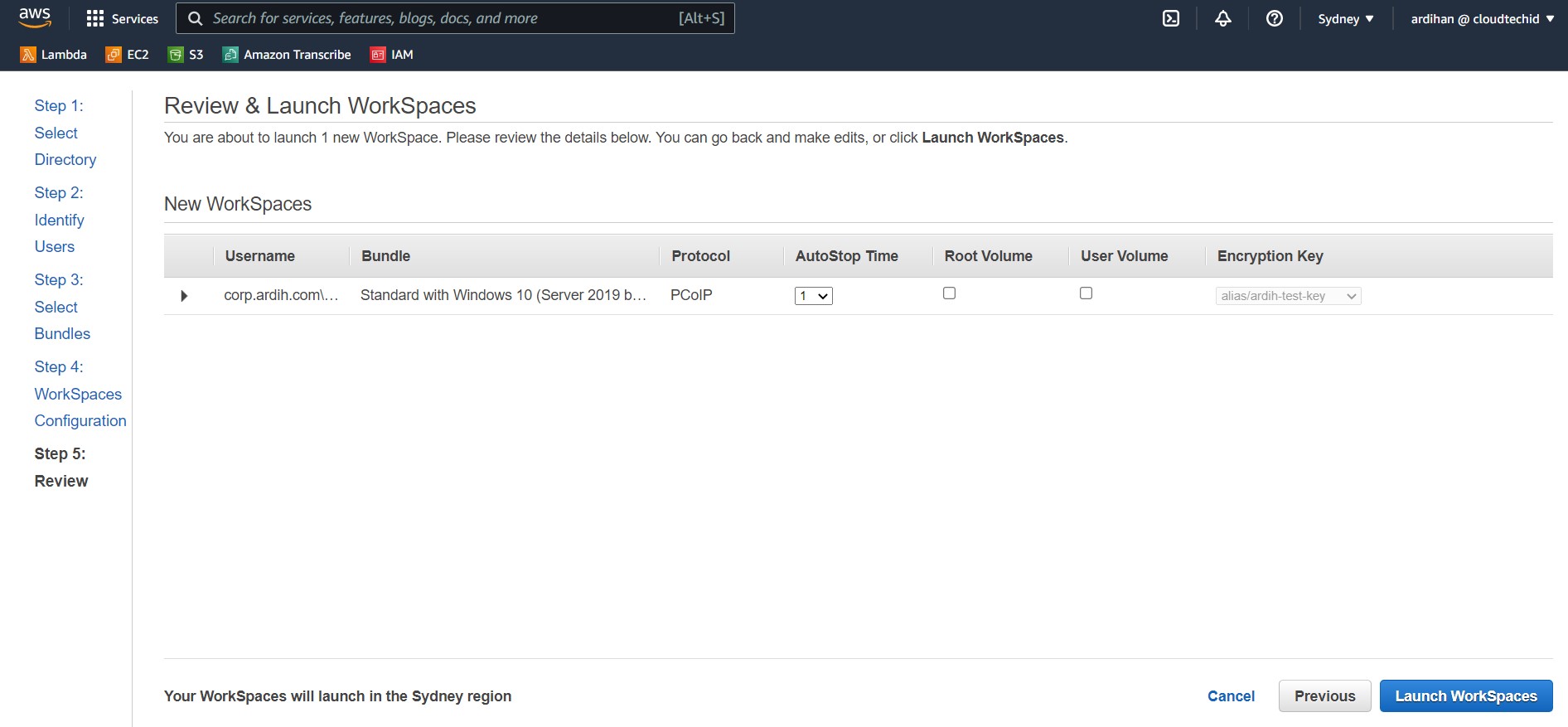Click the Encryption Key column header
1568x727 pixels.
click(x=1270, y=256)
